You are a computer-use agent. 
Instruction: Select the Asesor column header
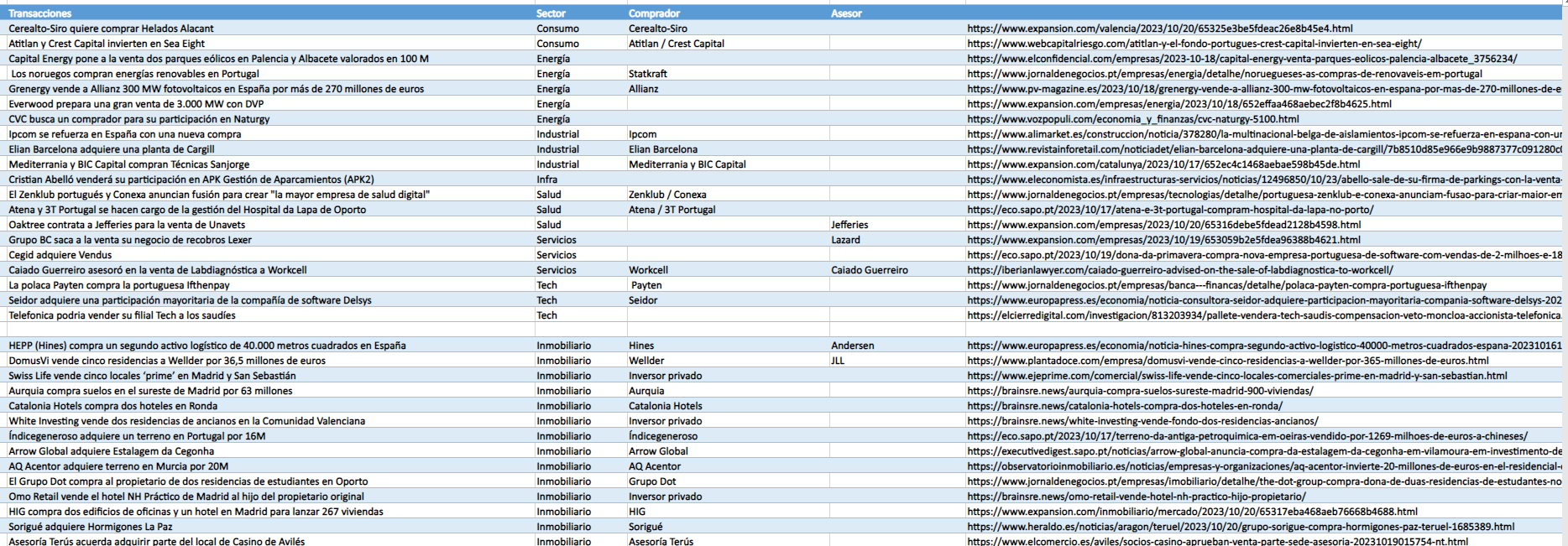click(x=896, y=13)
